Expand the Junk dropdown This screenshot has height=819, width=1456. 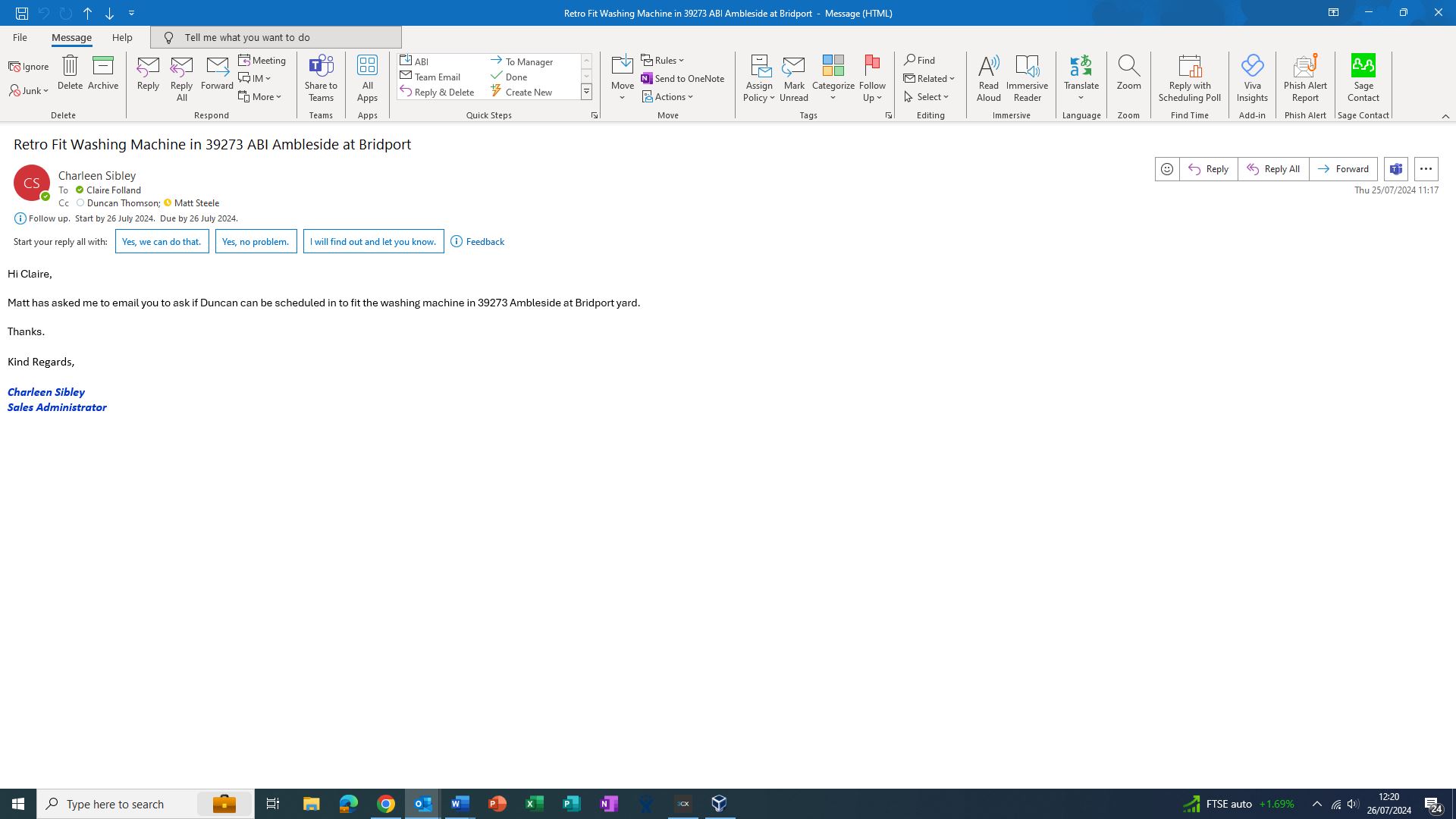coord(30,91)
